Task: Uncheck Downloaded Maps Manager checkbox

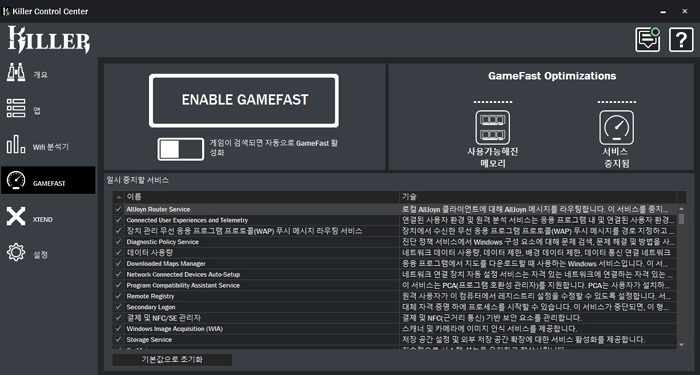Action: 118,263
